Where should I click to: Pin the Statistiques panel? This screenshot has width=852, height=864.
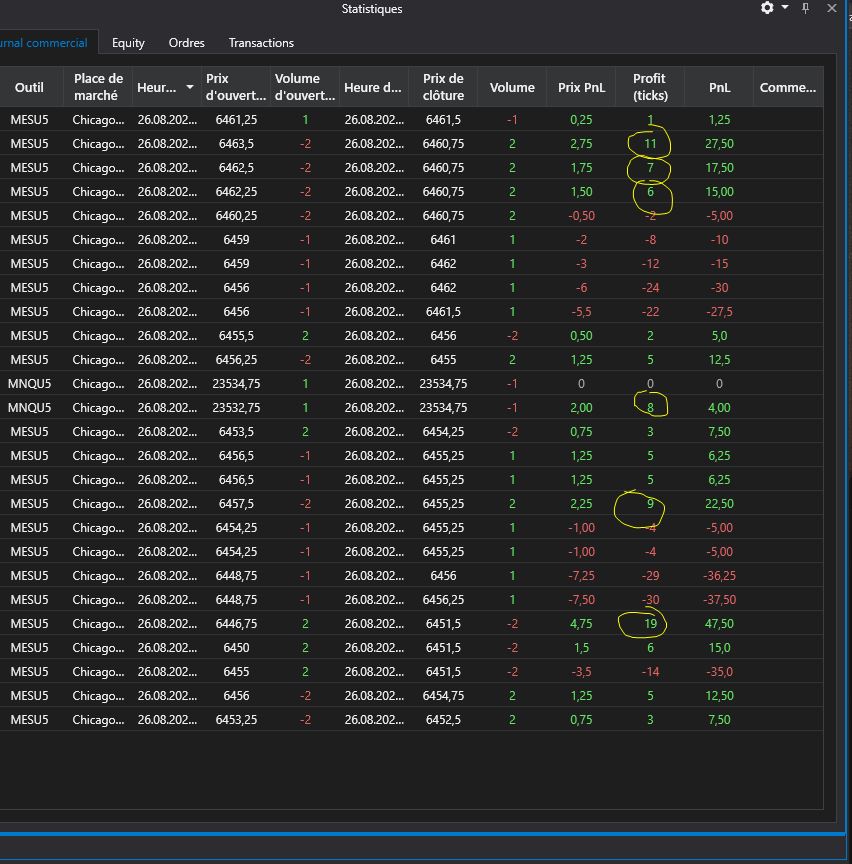click(x=806, y=8)
